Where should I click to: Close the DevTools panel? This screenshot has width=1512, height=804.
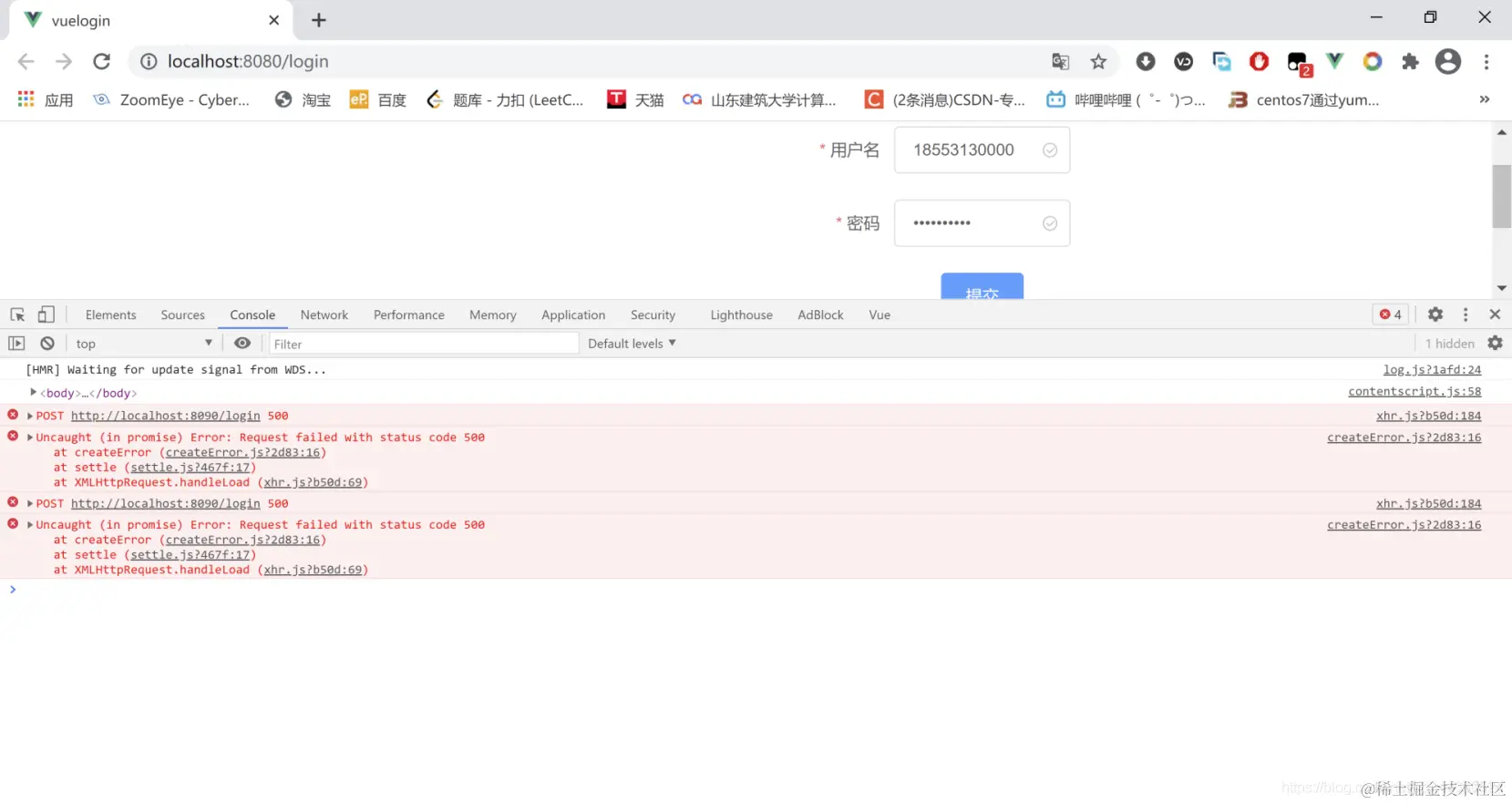[x=1495, y=314]
